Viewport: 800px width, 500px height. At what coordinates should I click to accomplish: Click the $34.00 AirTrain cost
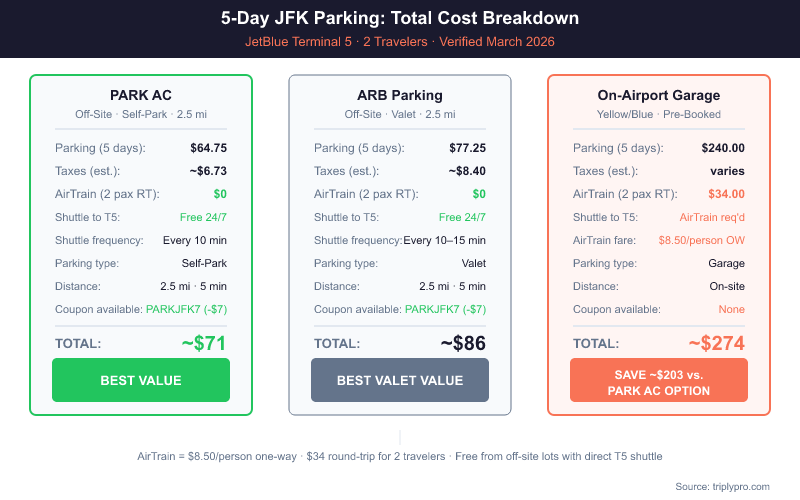pyautogui.click(x=725, y=194)
